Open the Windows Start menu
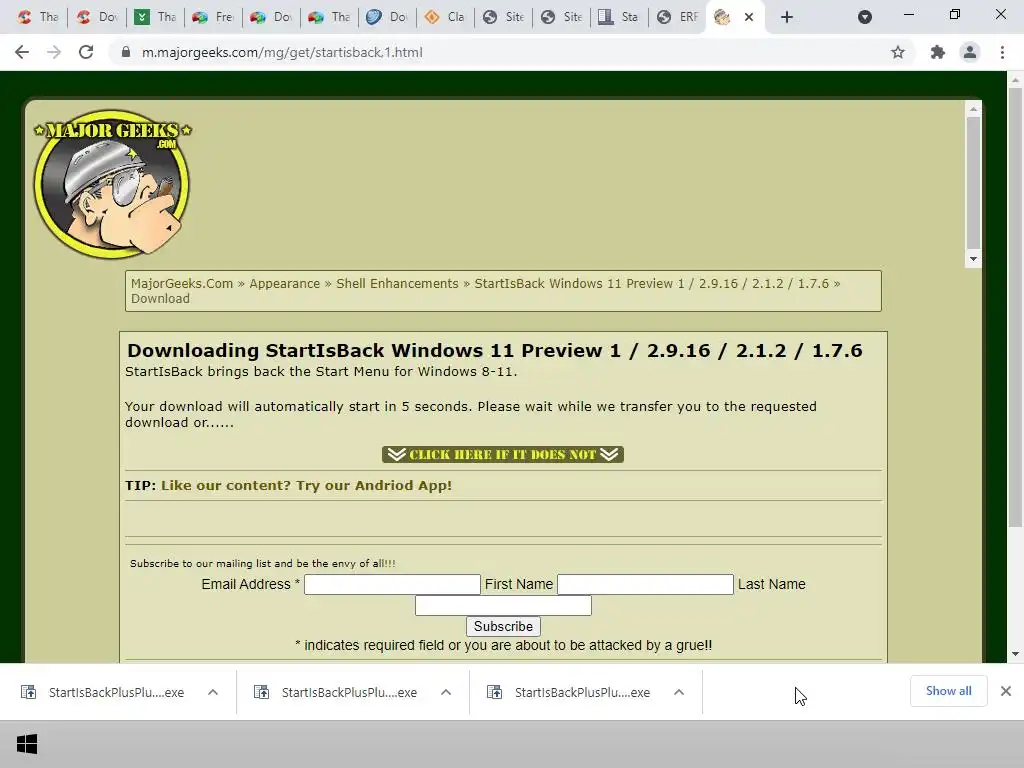 [x=27, y=744]
